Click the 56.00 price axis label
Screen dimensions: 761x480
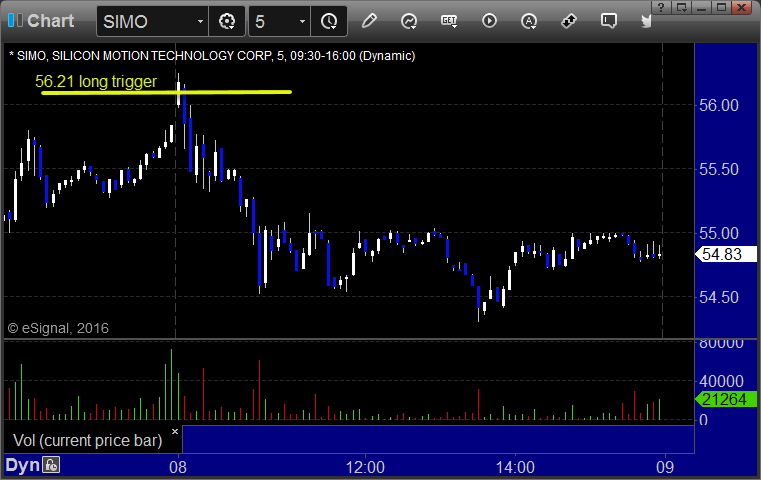(719, 105)
